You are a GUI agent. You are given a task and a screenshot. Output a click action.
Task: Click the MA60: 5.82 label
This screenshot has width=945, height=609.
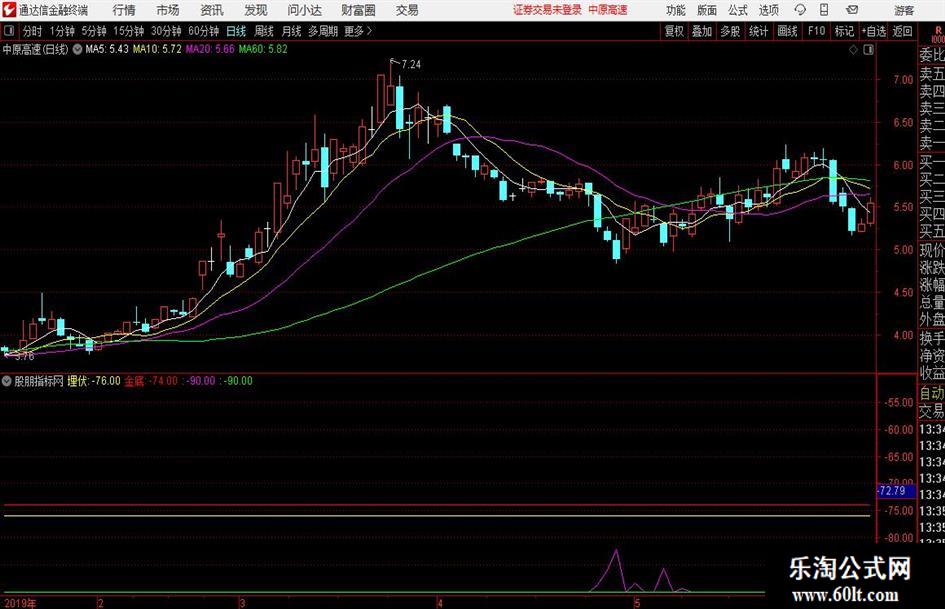[x=263, y=49]
